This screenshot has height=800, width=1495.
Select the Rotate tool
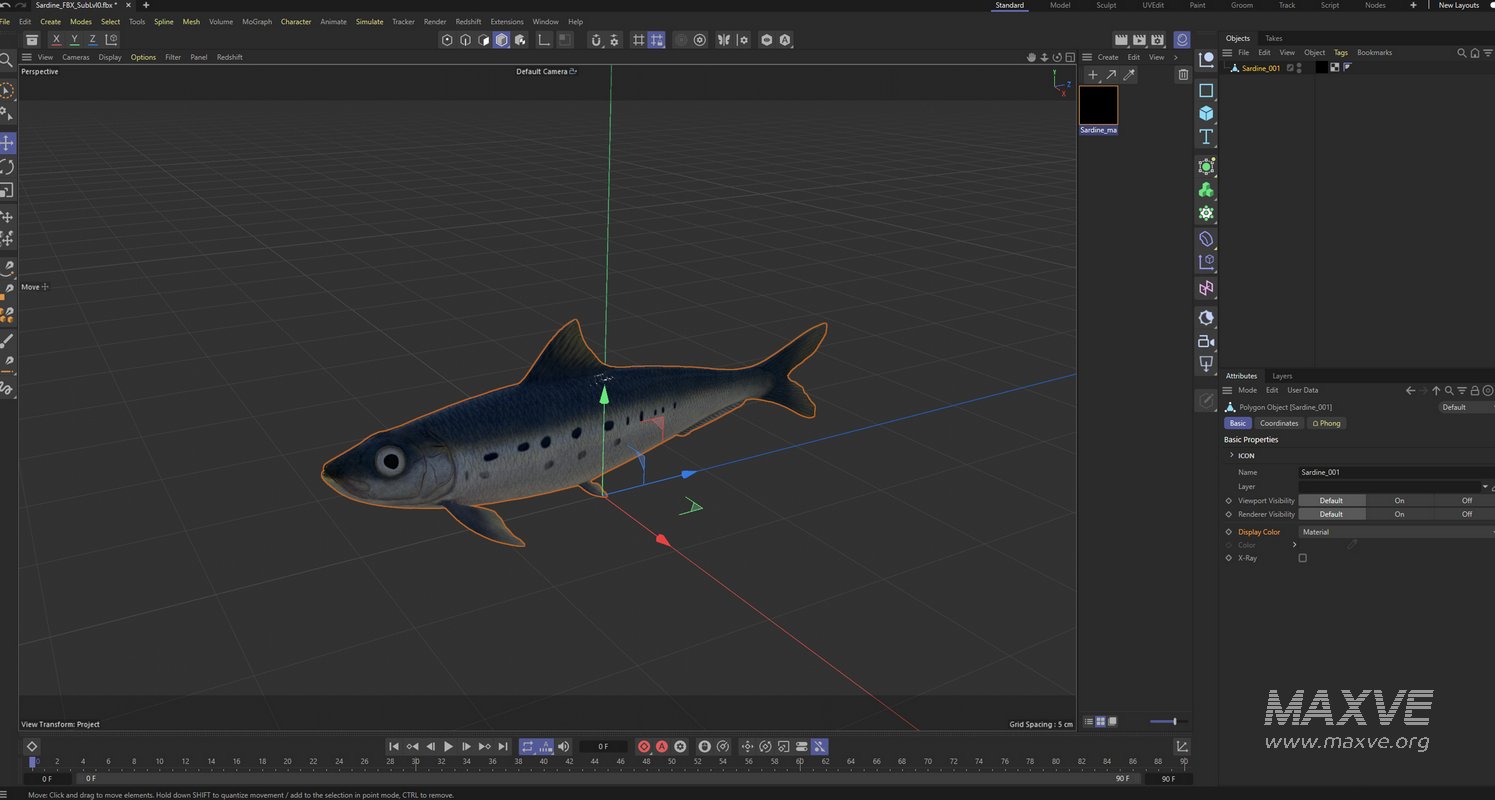[7, 167]
